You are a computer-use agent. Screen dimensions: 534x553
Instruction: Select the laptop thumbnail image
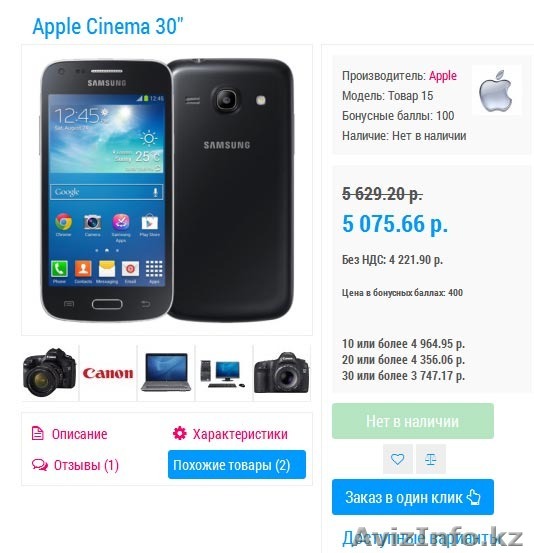coord(166,373)
